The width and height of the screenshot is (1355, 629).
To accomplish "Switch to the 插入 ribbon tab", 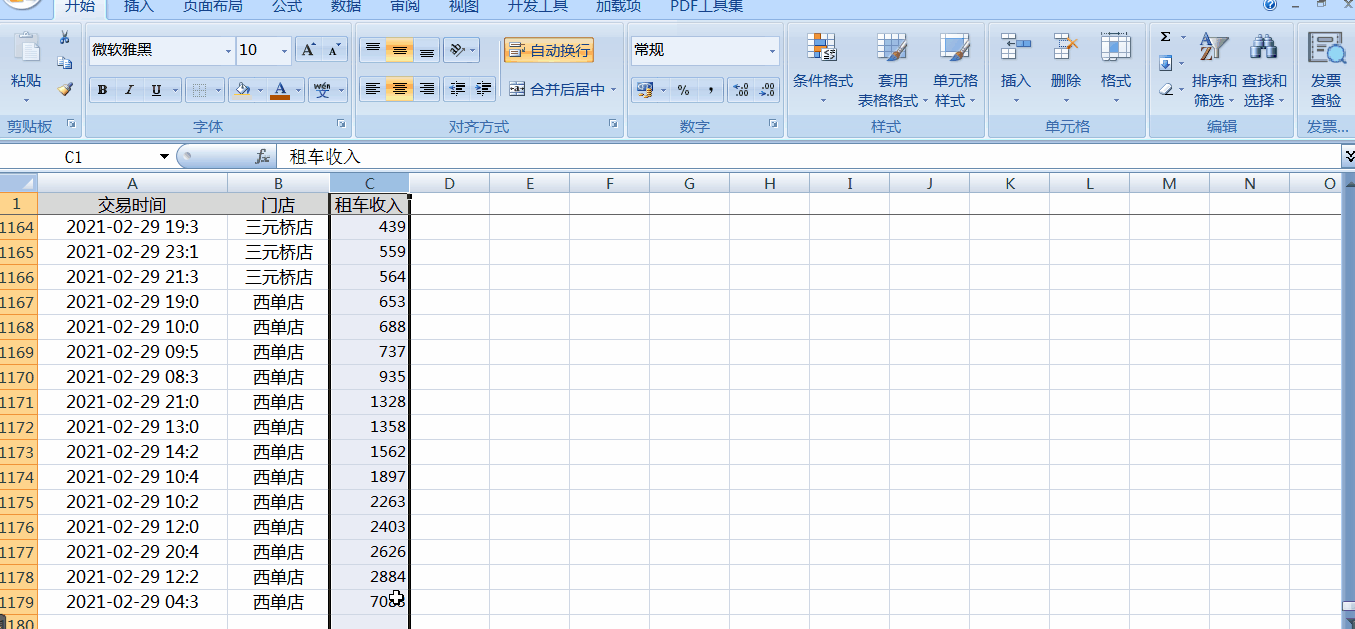I will click(139, 7).
